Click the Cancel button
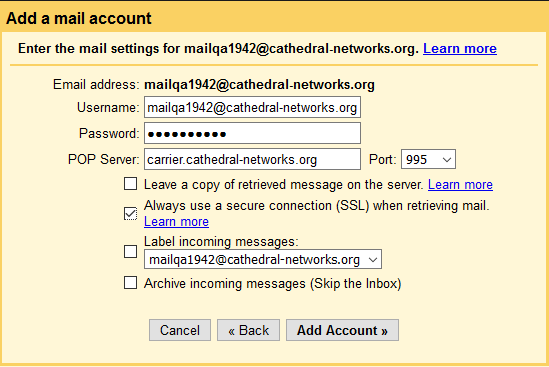 (180, 330)
